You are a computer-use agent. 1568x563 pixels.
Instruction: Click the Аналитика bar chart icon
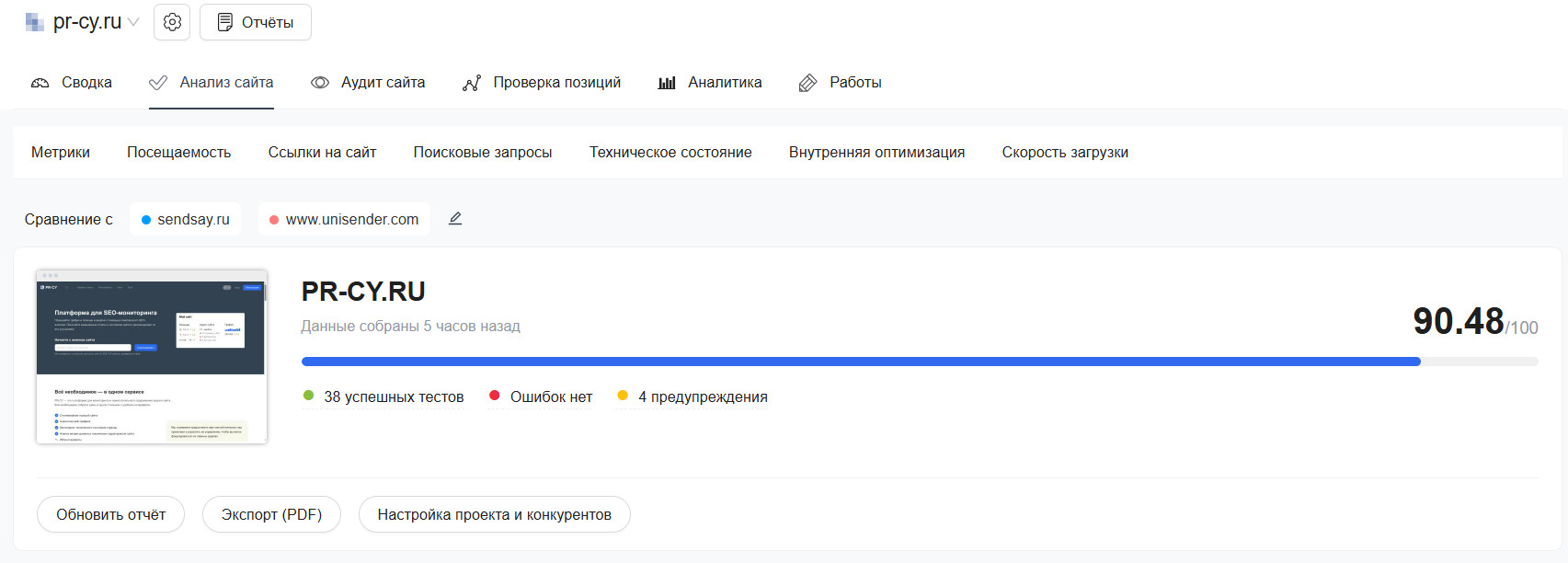667,83
